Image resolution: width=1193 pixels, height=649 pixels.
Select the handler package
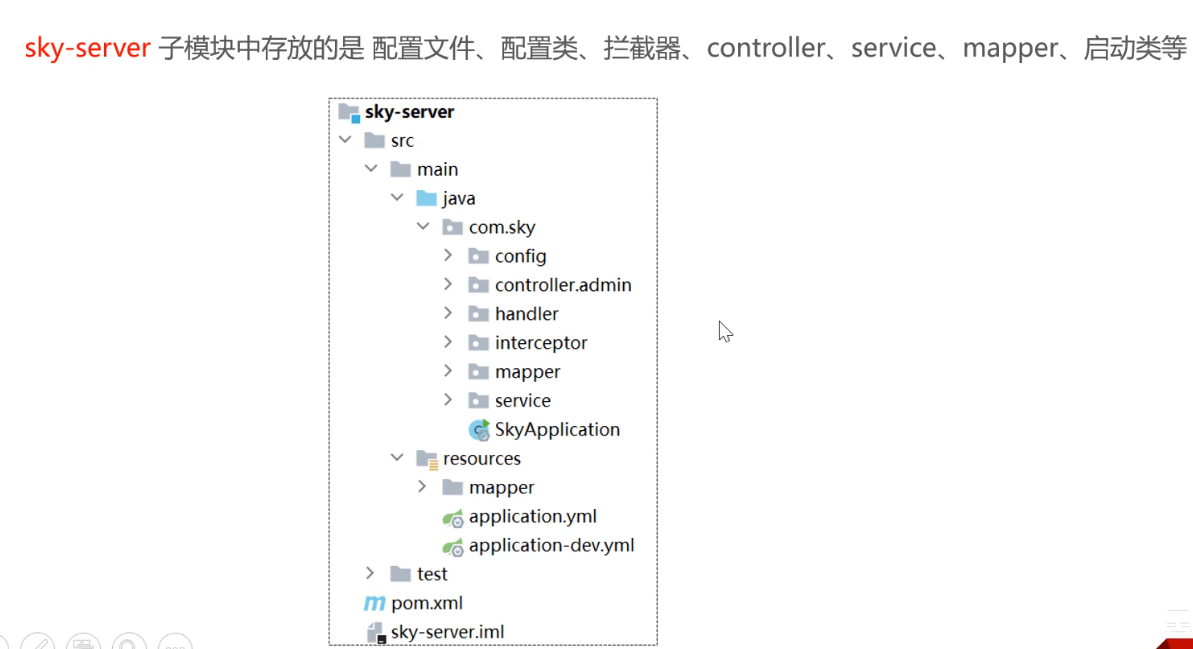(526, 314)
